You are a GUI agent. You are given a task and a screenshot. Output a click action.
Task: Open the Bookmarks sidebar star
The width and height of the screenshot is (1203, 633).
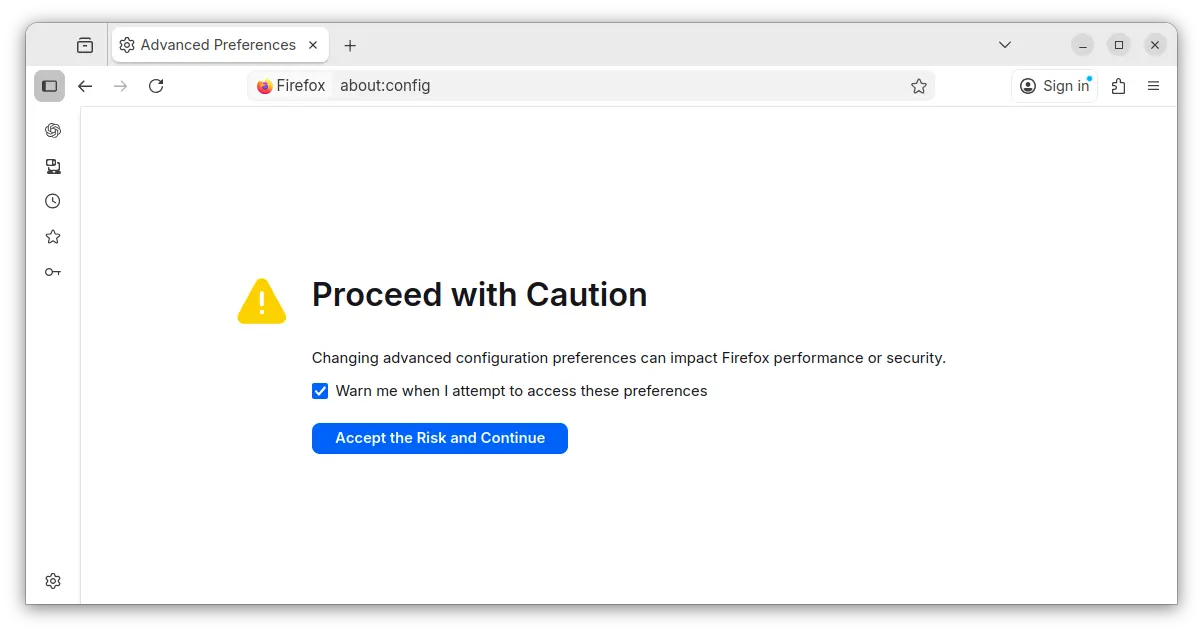(x=53, y=237)
